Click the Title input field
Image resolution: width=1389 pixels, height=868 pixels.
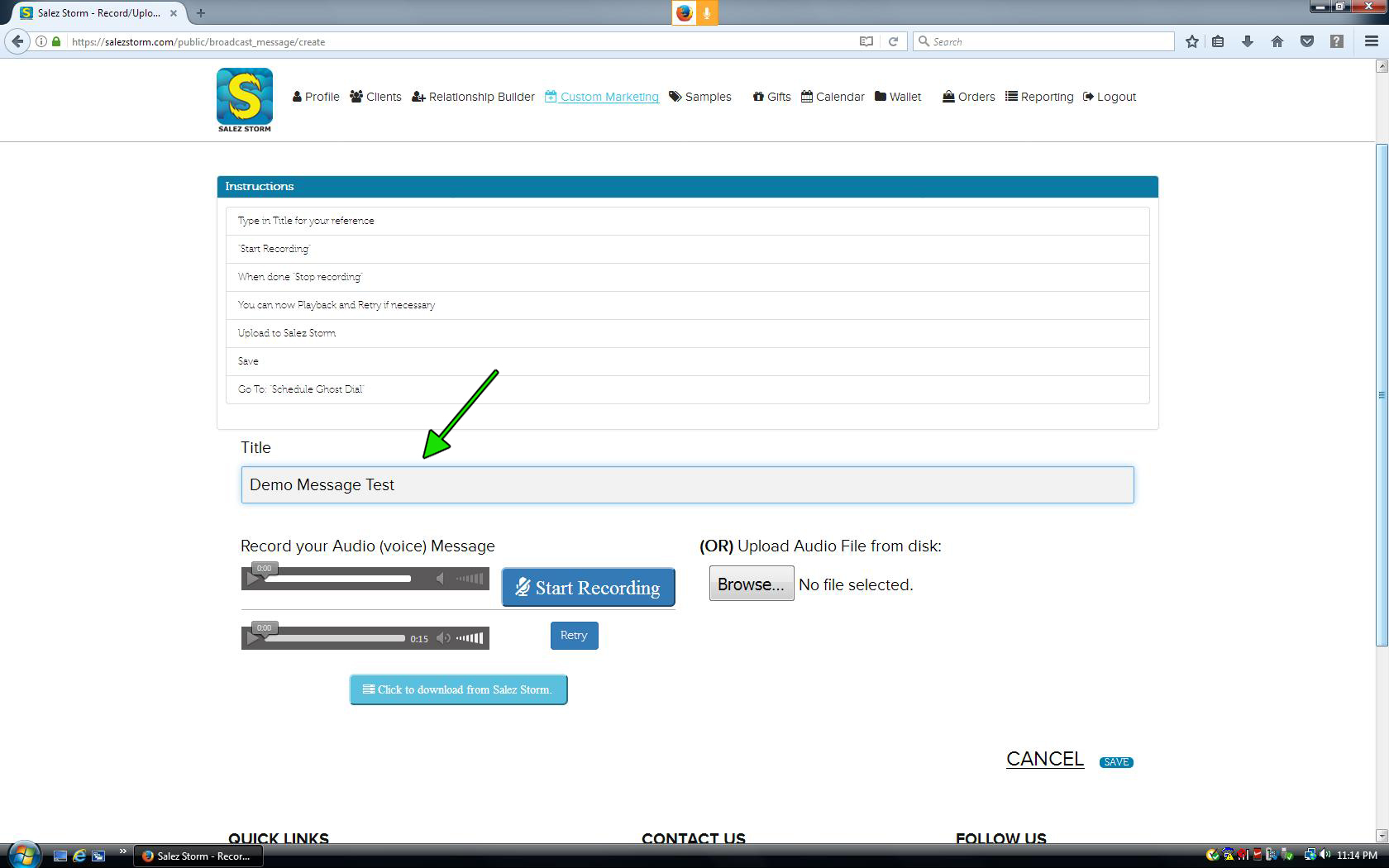687,484
